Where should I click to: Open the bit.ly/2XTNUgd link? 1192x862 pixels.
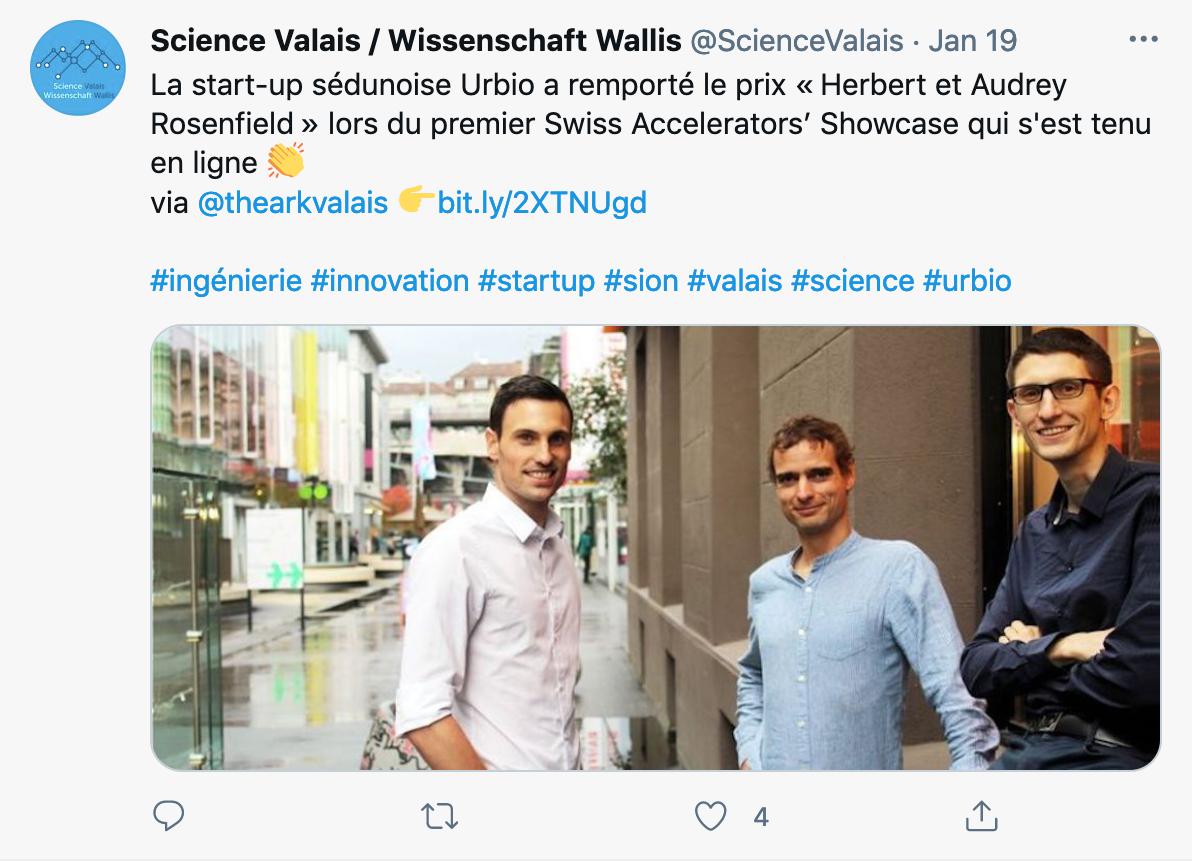(542, 203)
